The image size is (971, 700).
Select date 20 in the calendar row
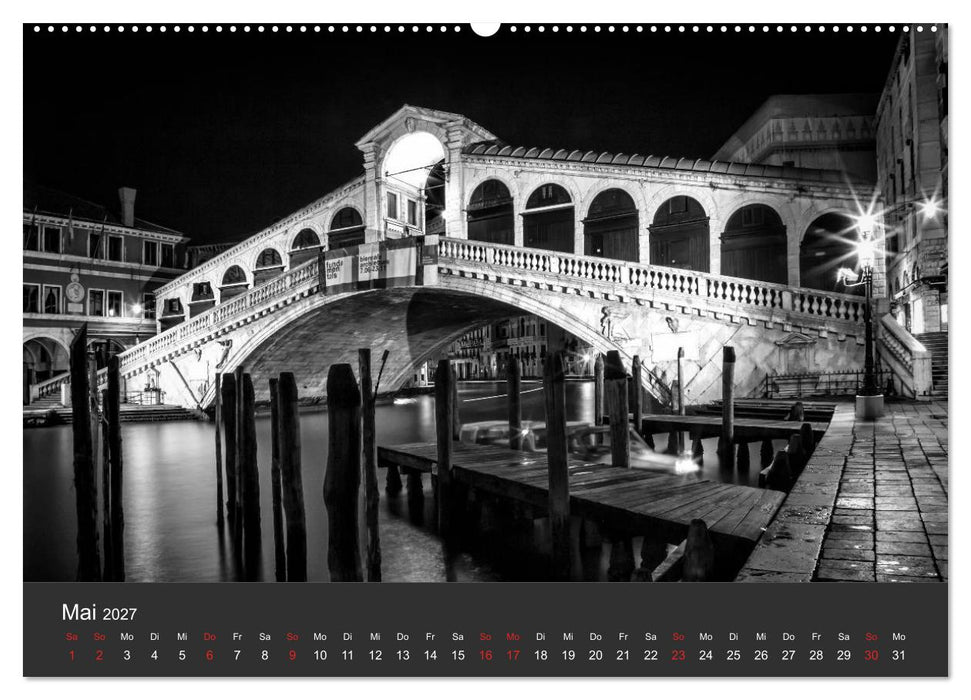[x=596, y=655]
